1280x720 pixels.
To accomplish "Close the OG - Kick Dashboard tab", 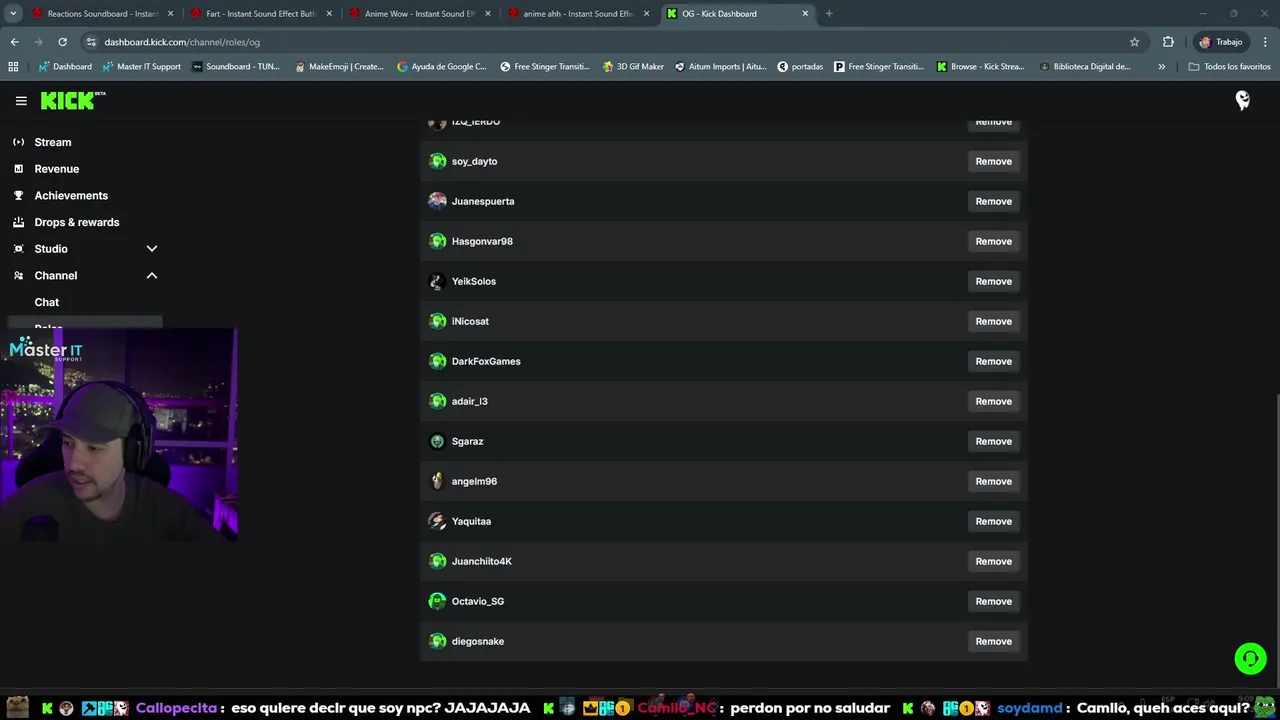I will [x=805, y=14].
